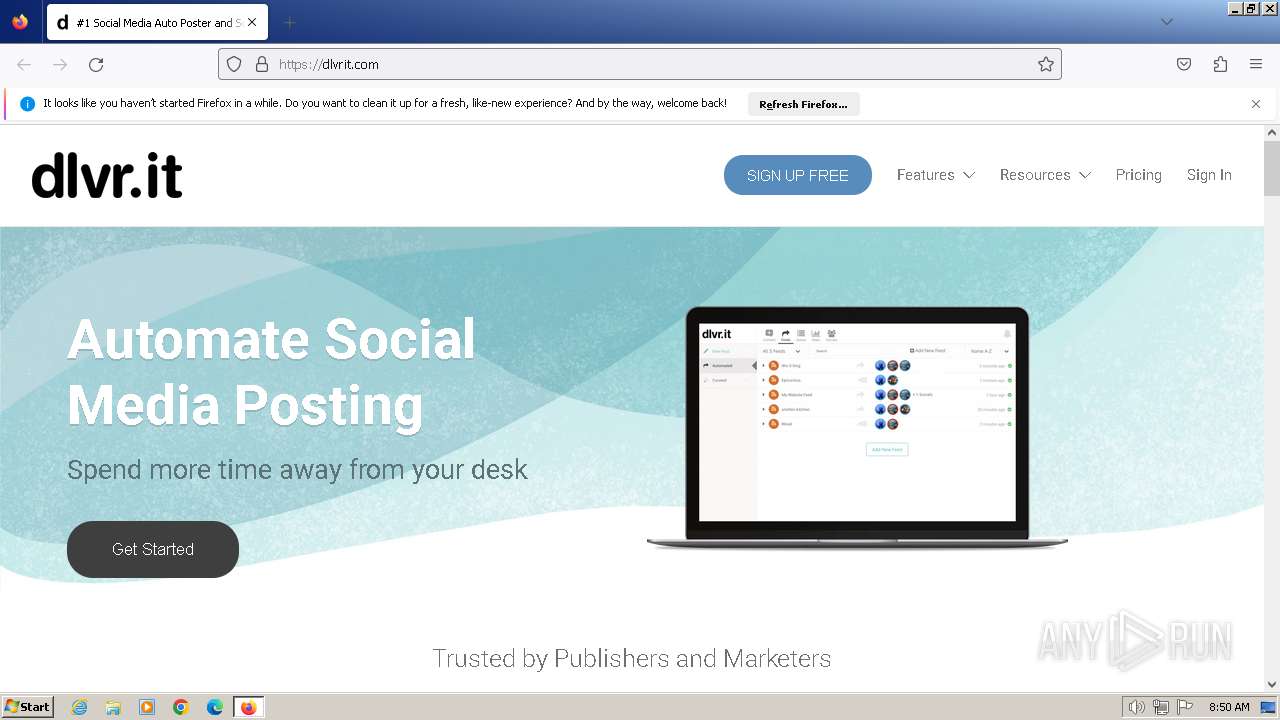Click the scrollbar up arrow

[x=1272, y=132]
